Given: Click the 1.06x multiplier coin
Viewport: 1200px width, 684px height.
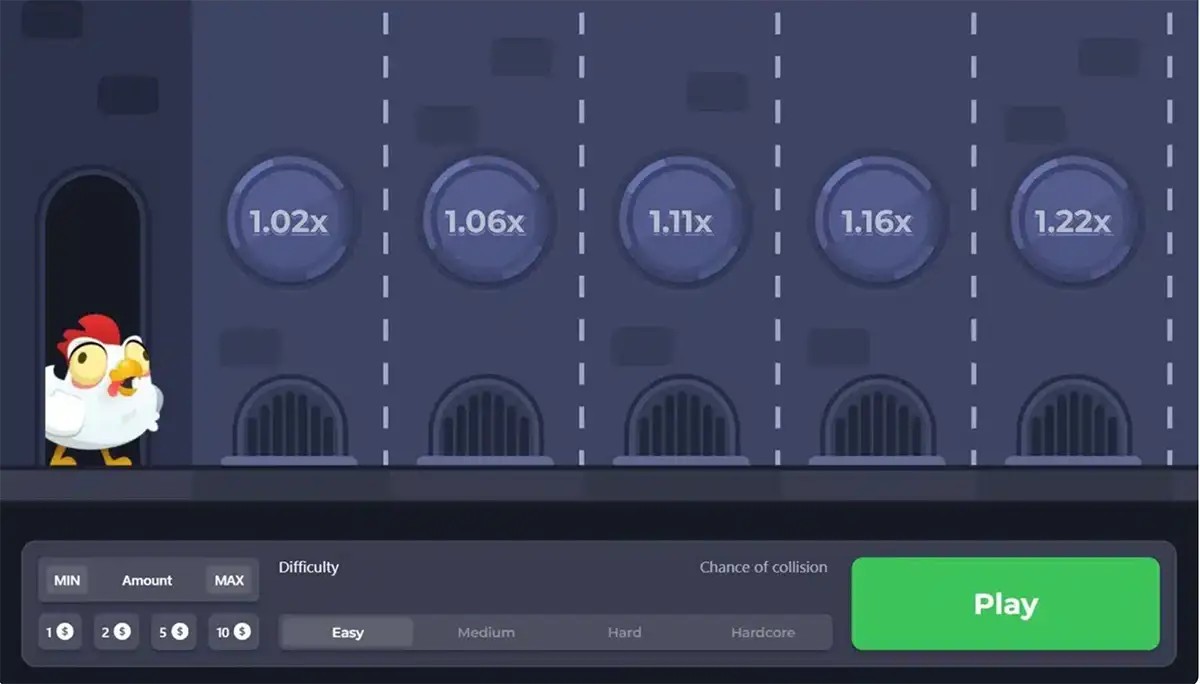Looking at the screenshot, I should point(485,220).
